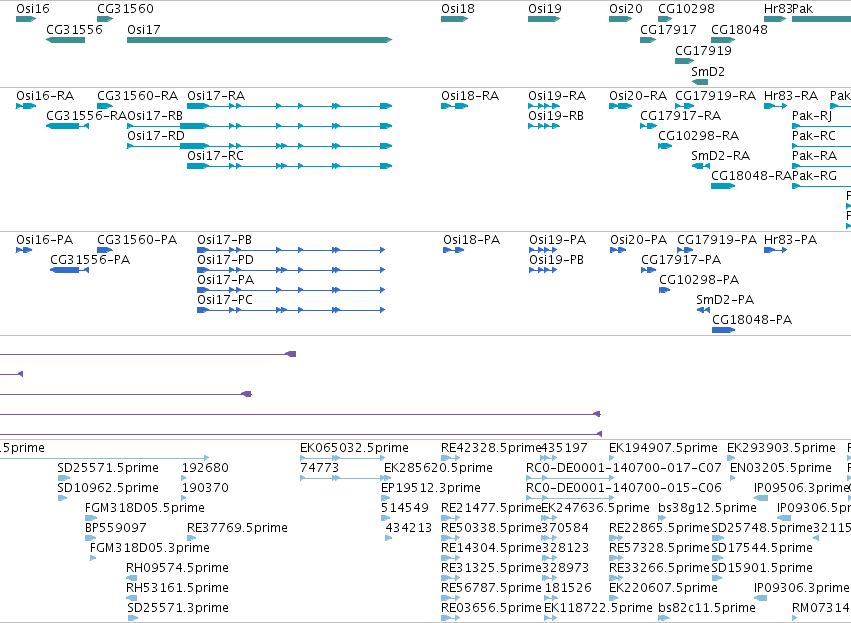Select the Osi17-PB protein label
851x623 pixels.
(224, 240)
